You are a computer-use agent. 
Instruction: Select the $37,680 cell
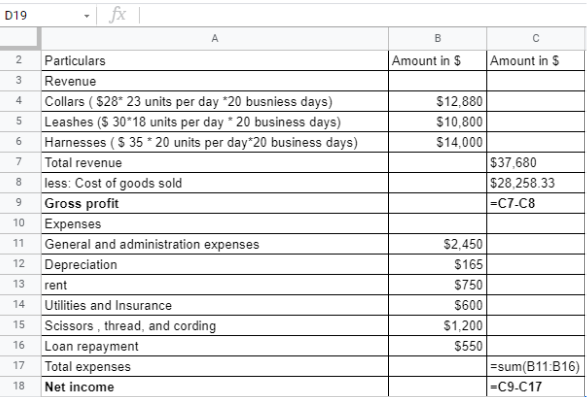click(536, 162)
